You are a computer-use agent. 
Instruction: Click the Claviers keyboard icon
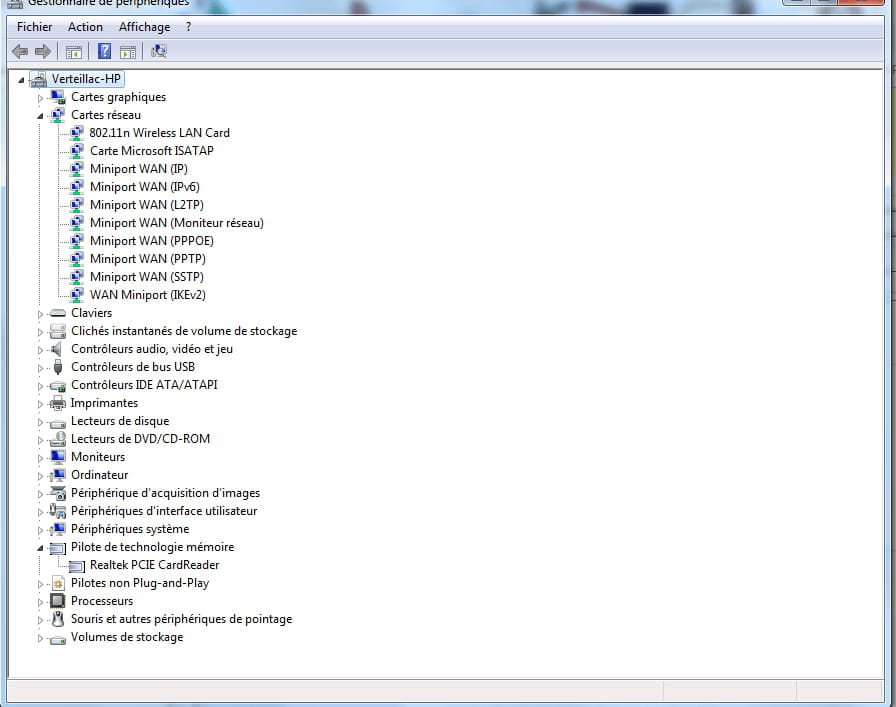point(58,313)
